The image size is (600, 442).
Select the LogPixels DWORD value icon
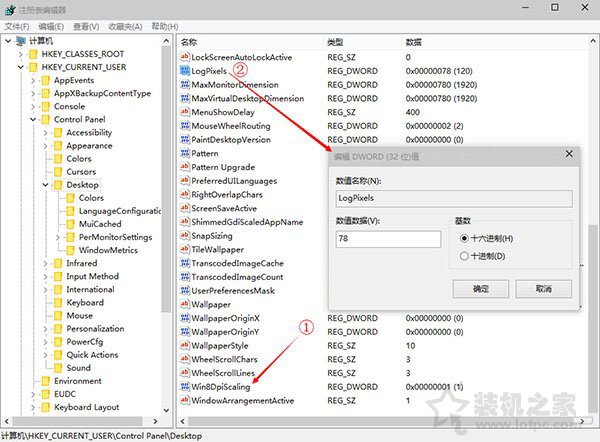point(185,71)
